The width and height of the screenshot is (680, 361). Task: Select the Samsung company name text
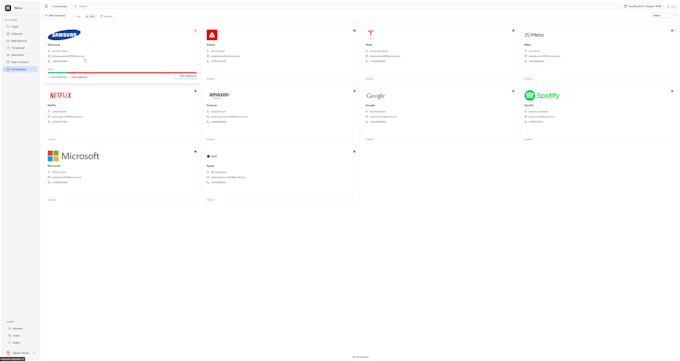[x=54, y=45]
